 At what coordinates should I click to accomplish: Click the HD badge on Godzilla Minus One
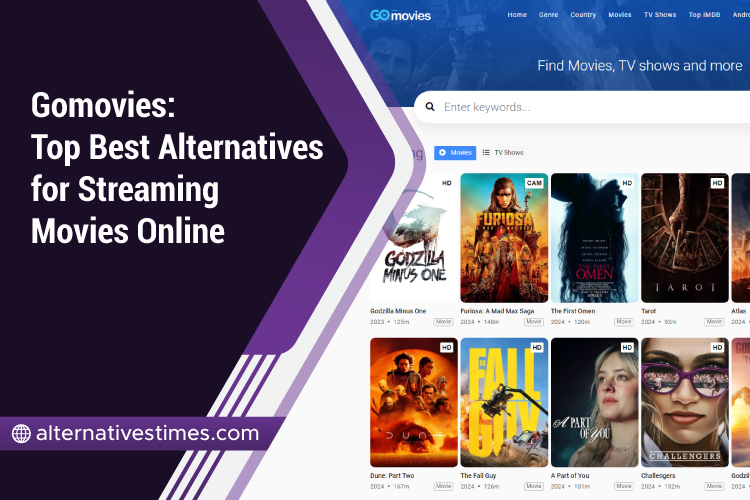click(x=446, y=183)
